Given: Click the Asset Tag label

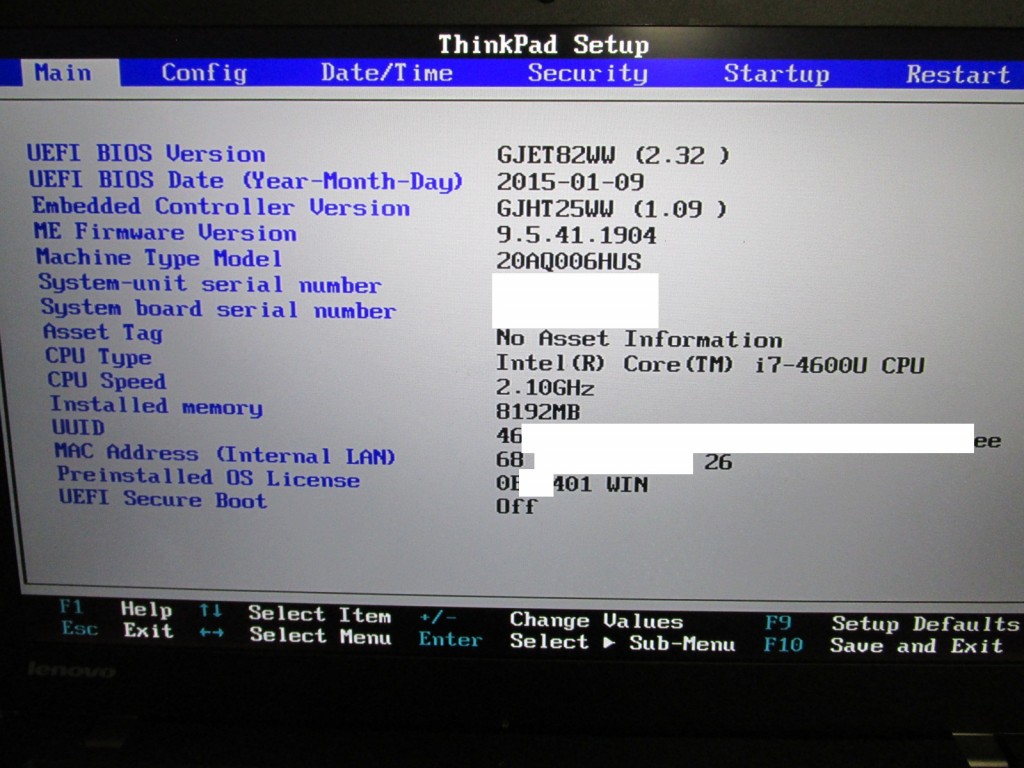Looking at the screenshot, I should click(103, 332).
